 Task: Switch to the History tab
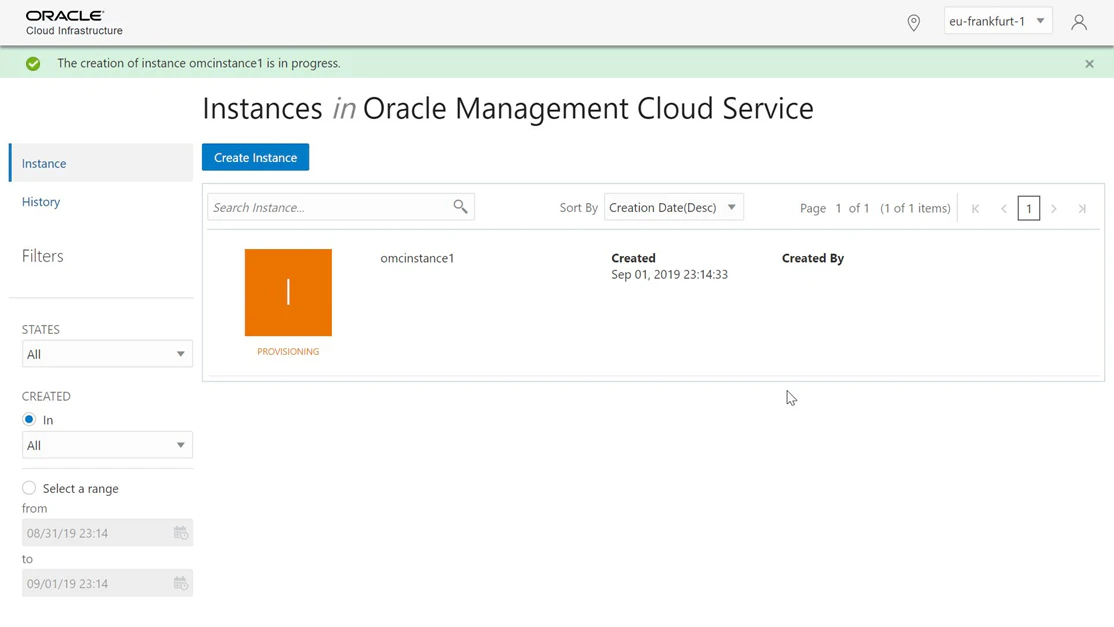(41, 202)
